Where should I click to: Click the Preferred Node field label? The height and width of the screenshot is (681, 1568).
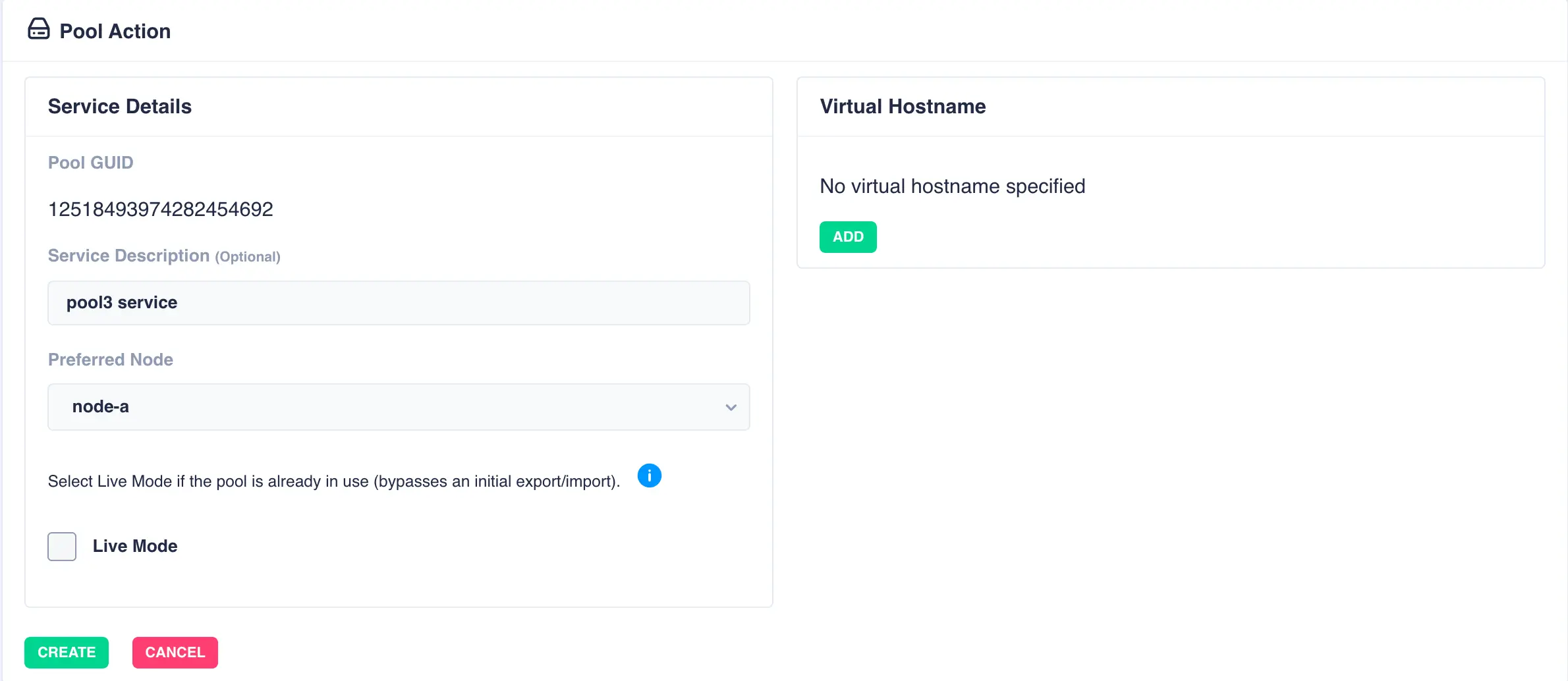point(110,360)
